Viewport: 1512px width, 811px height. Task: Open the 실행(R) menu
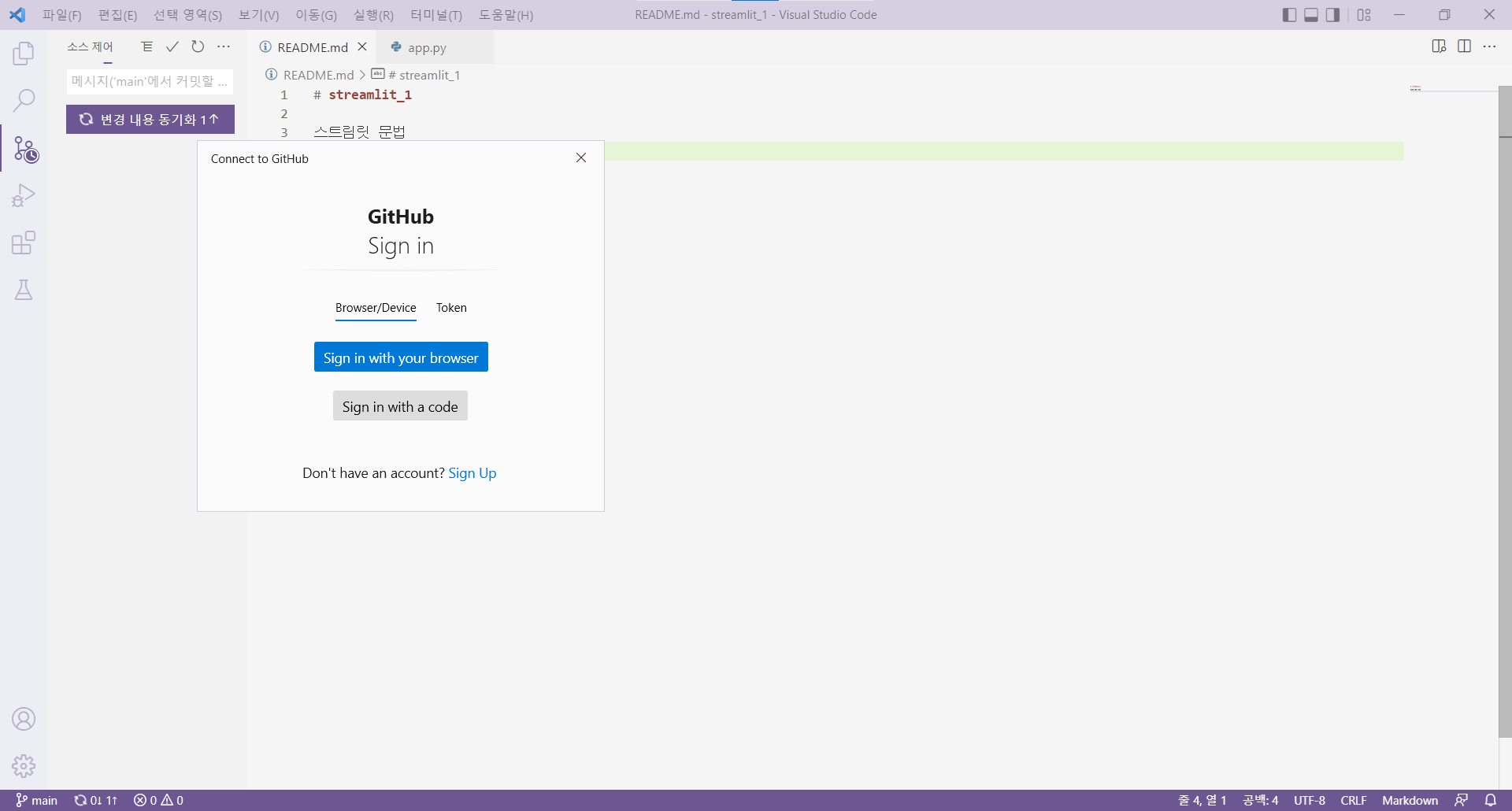coord(373,15)
